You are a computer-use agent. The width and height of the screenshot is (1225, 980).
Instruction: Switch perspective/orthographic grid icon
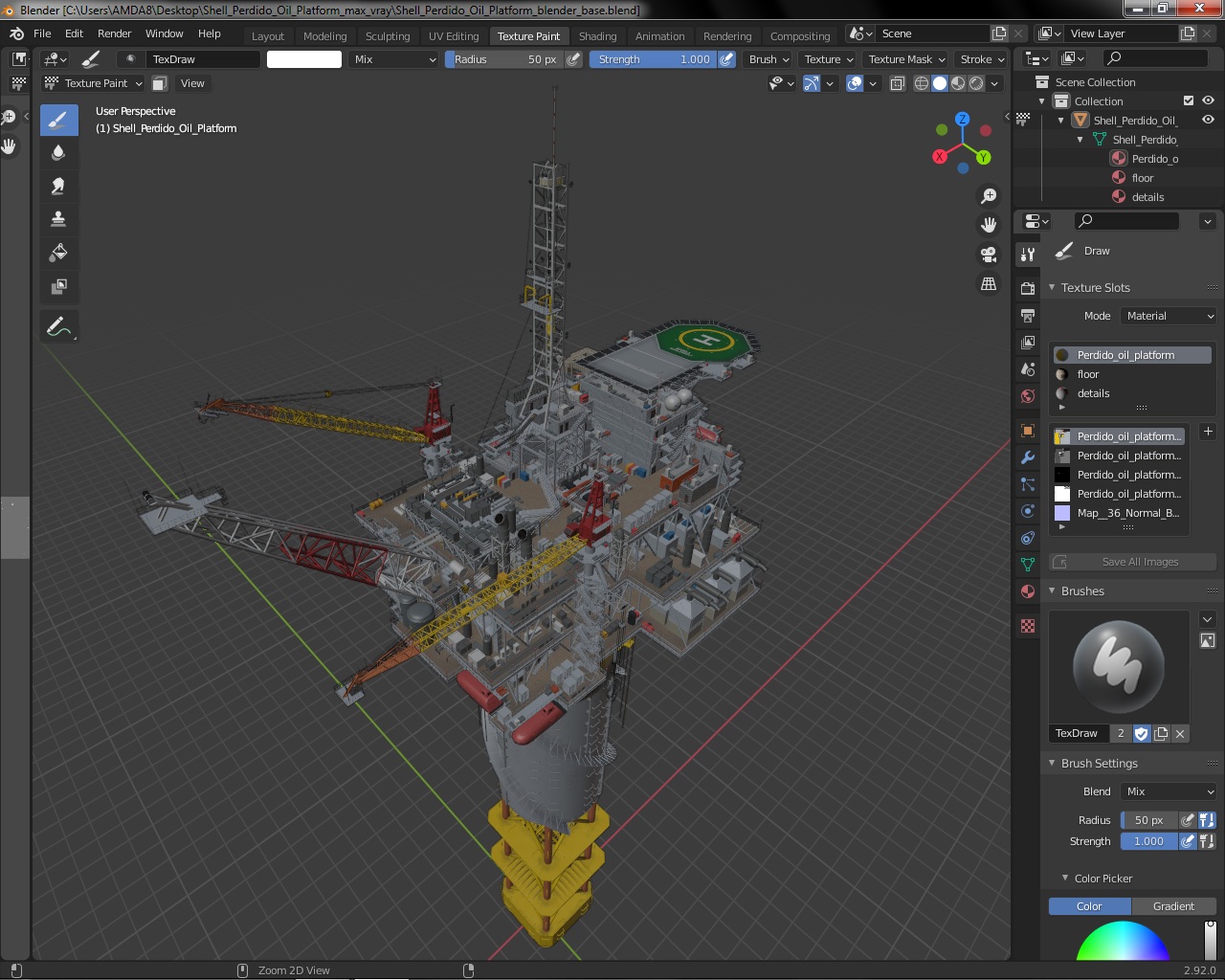click(x=989, y=284)
